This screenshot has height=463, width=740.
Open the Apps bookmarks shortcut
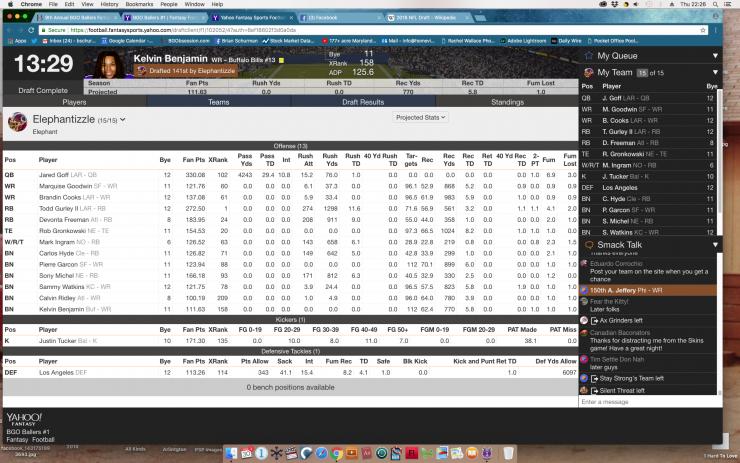pos(17,41)
